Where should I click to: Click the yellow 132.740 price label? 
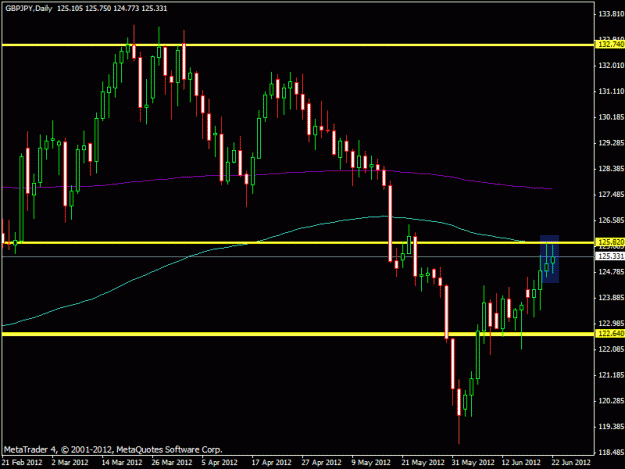(610, 44)
